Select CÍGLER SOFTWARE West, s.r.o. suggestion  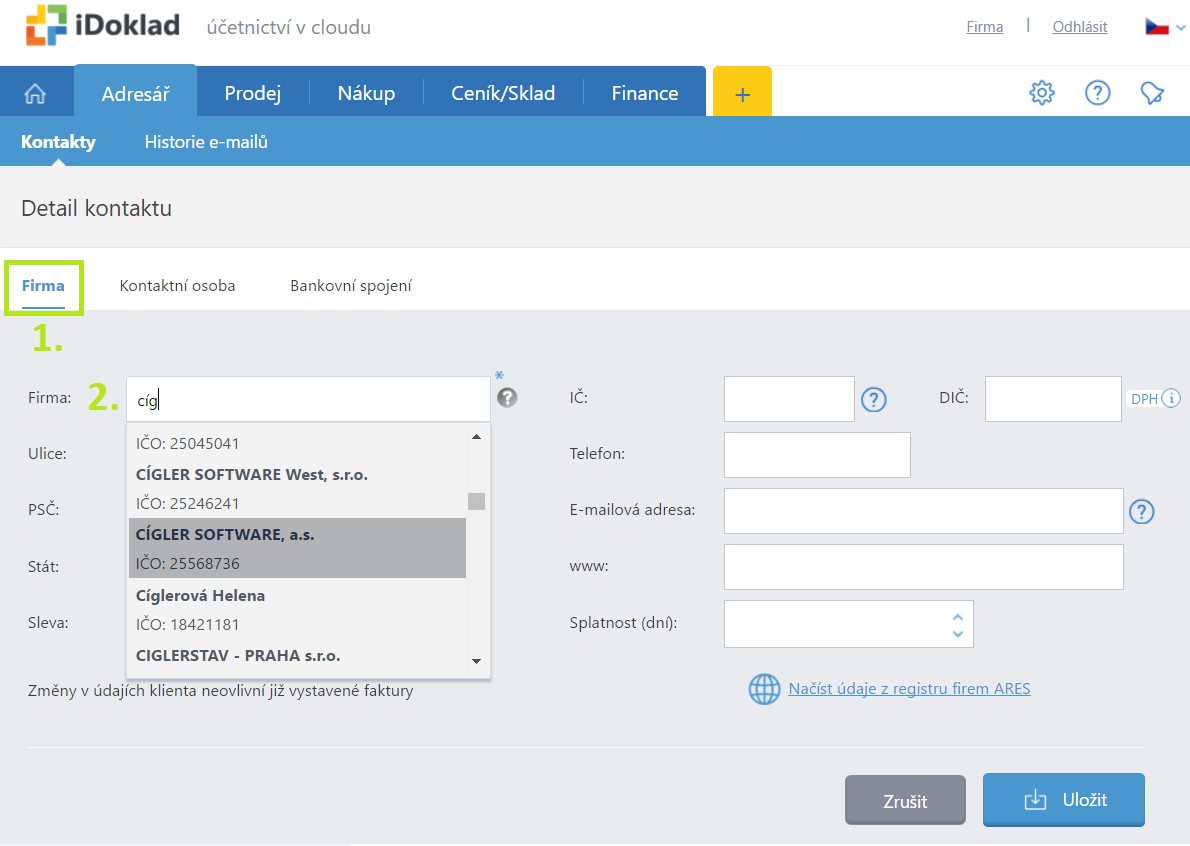click(x=298, y=489)
